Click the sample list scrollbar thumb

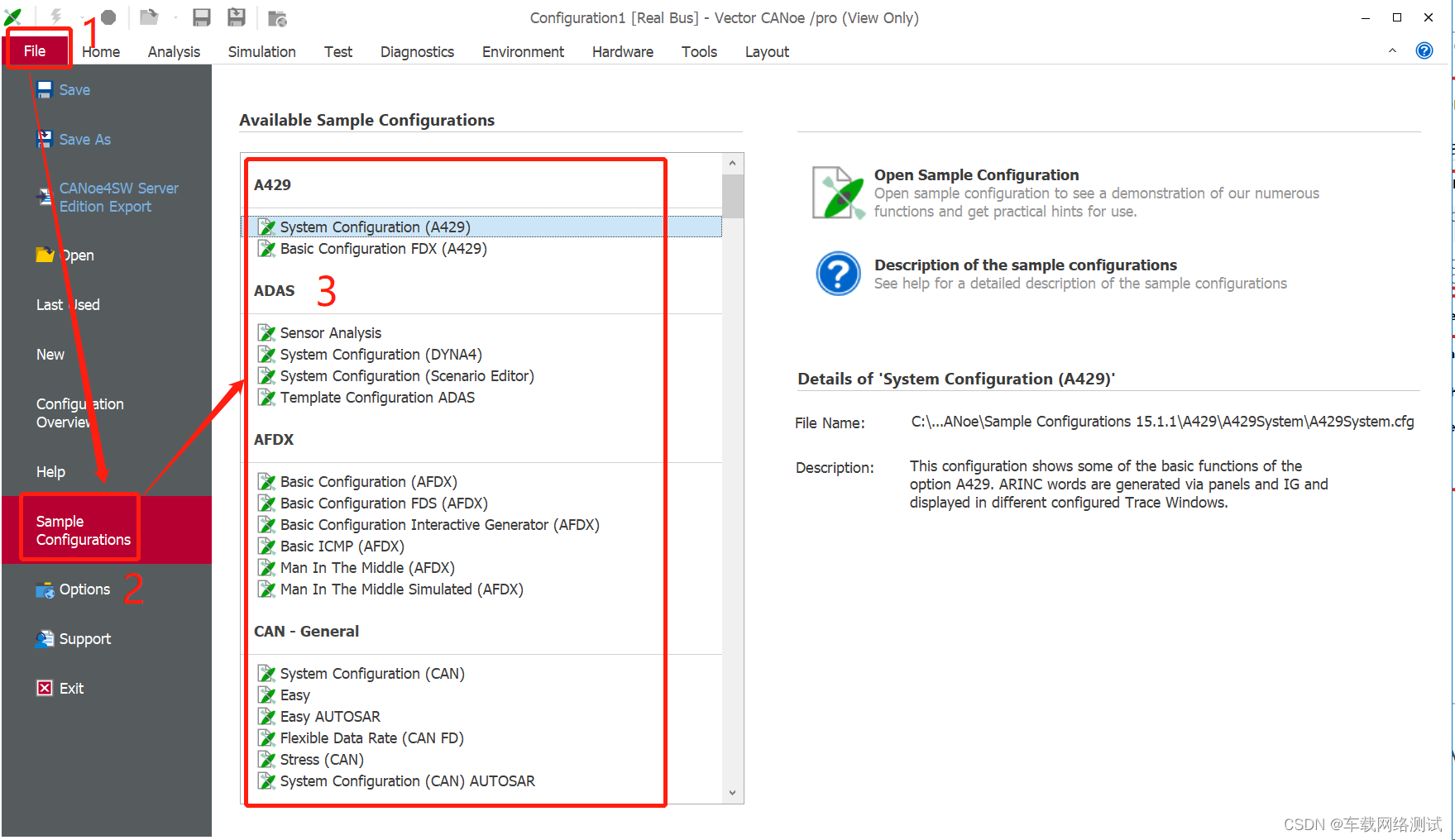coord(732,196)
